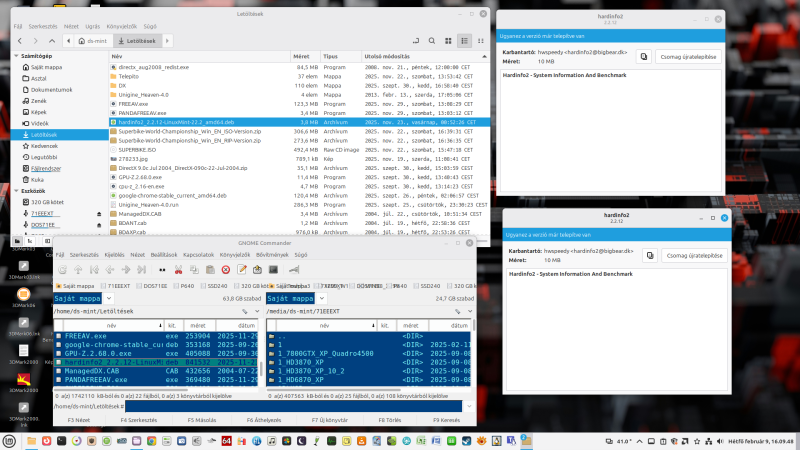Open Bővítmények menu in GNOME Commander
The height and width of the screenshot is (450, 800).
pyautogui.click(x=272, y=255)
